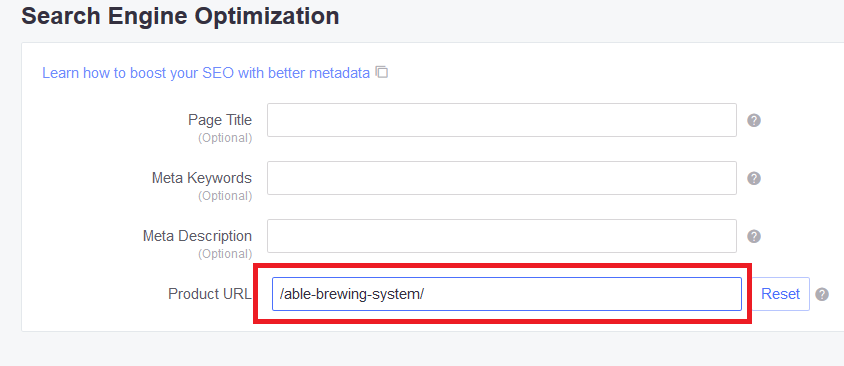Click (Optional) text below Meta Keywords
This screenshot has width=844, height=366.
[225, 196]
